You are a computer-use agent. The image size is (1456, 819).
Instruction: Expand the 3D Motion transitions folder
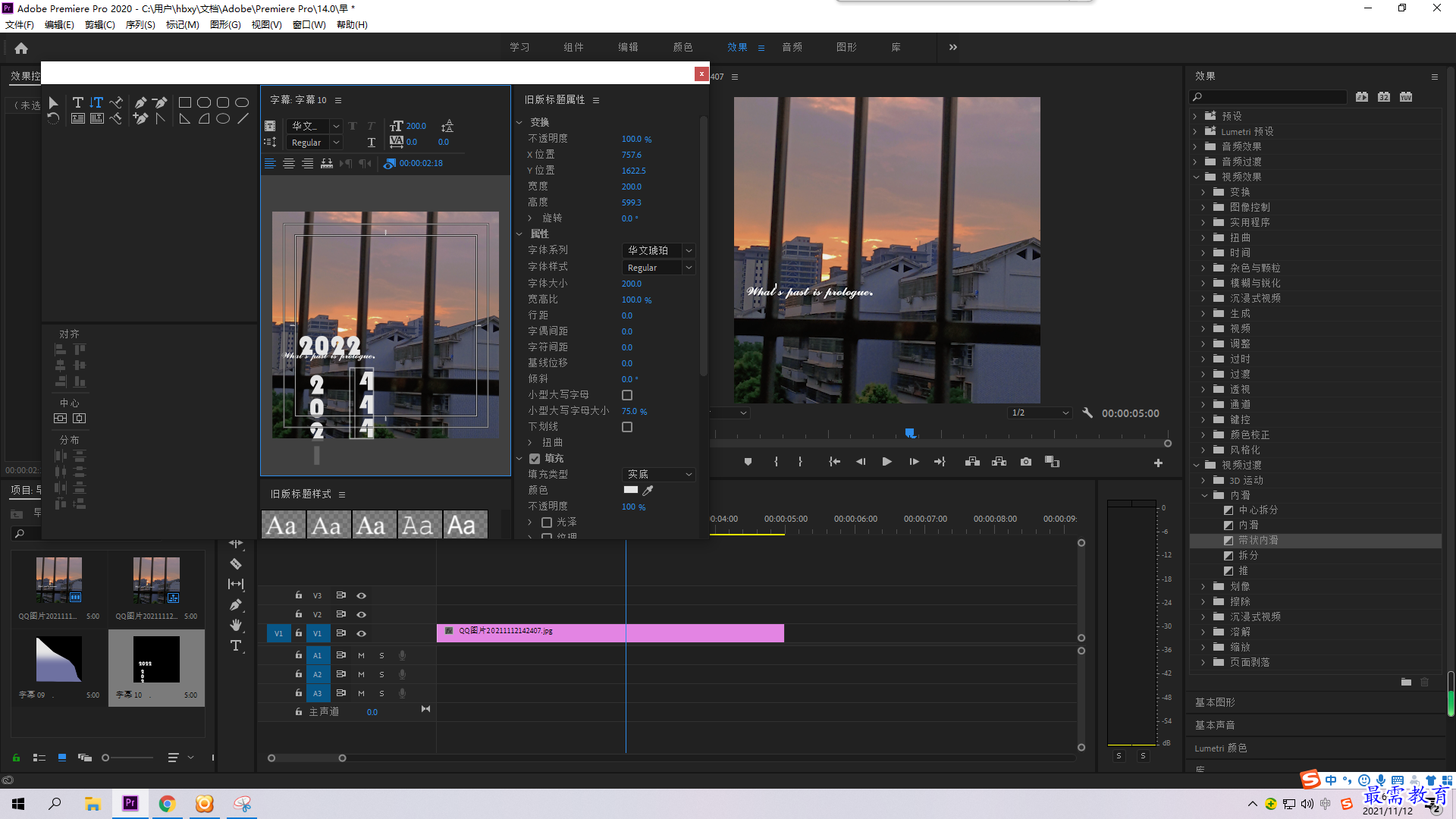coord(1203,480)
